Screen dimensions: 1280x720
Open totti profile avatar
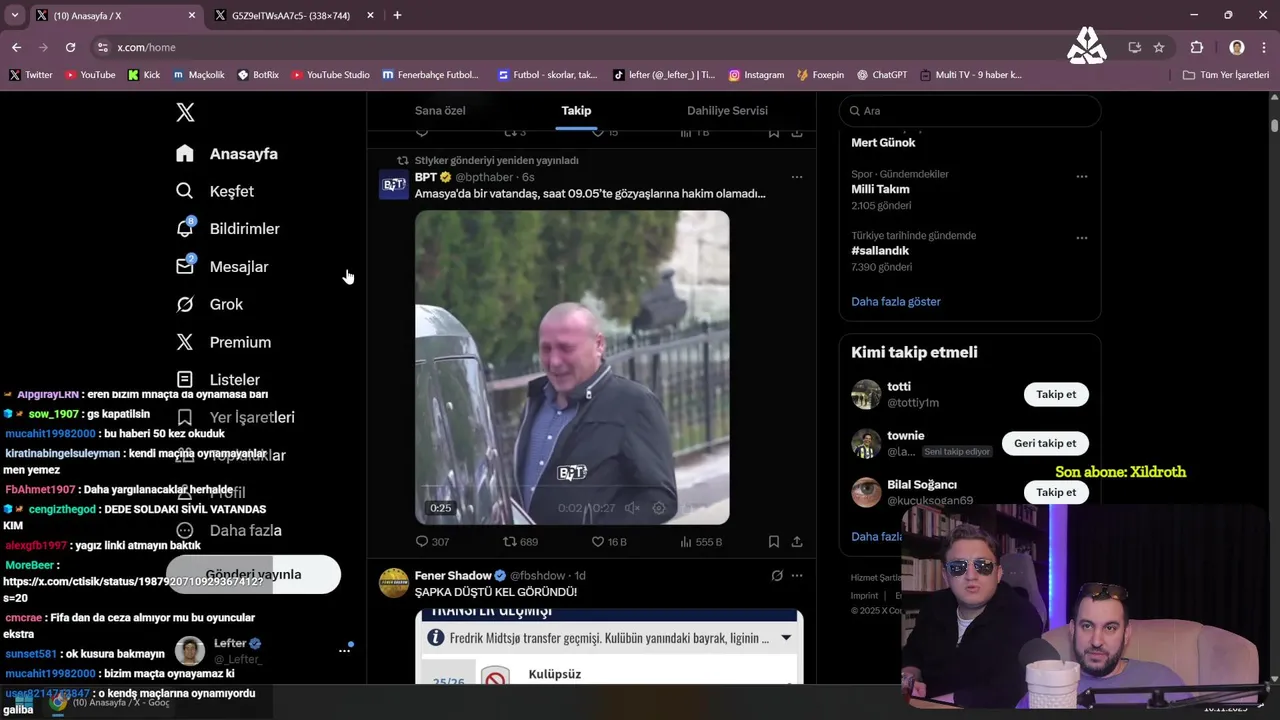coord(866,394)
